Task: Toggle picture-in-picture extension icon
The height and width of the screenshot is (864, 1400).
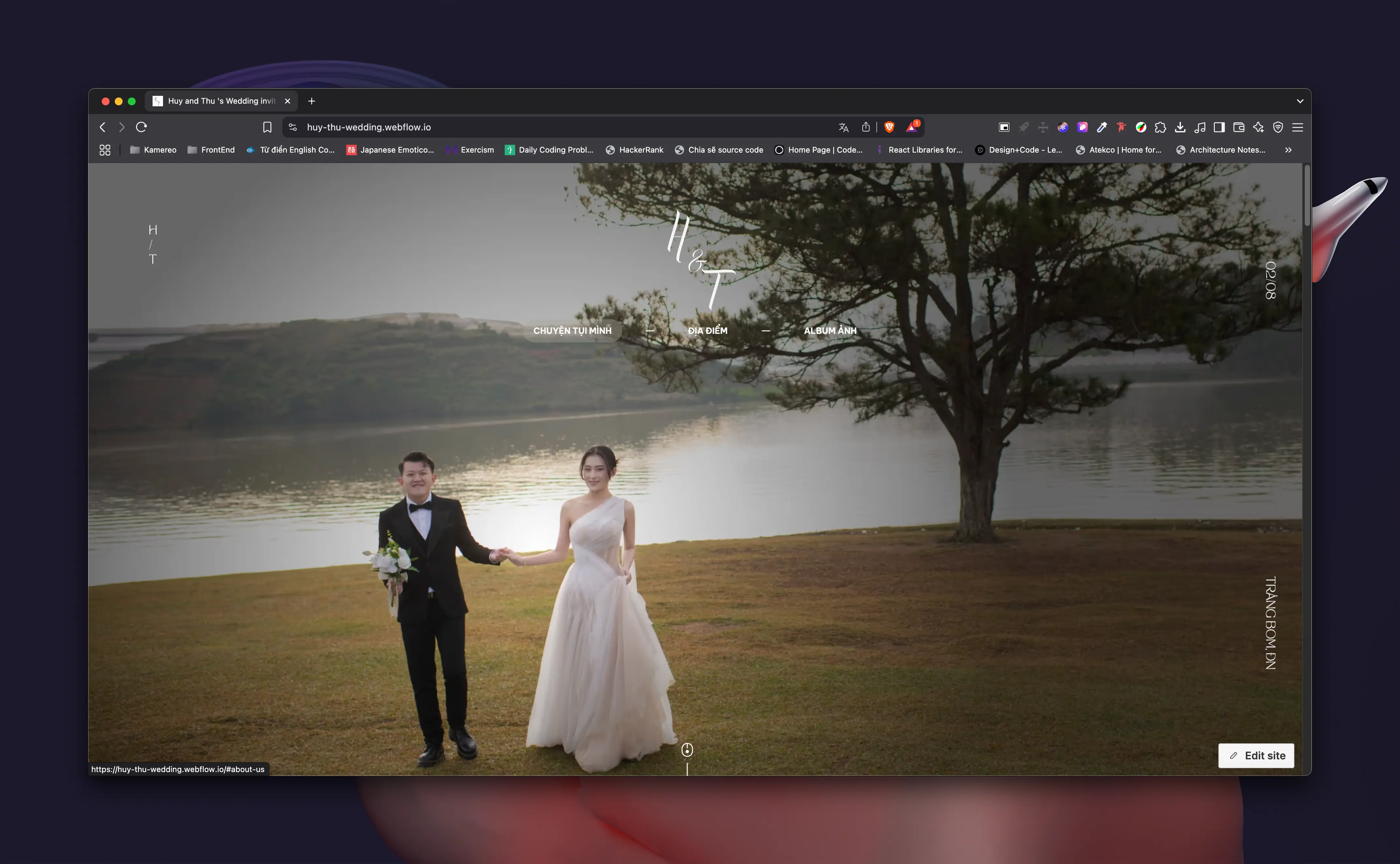Action: click(1004, 127)
